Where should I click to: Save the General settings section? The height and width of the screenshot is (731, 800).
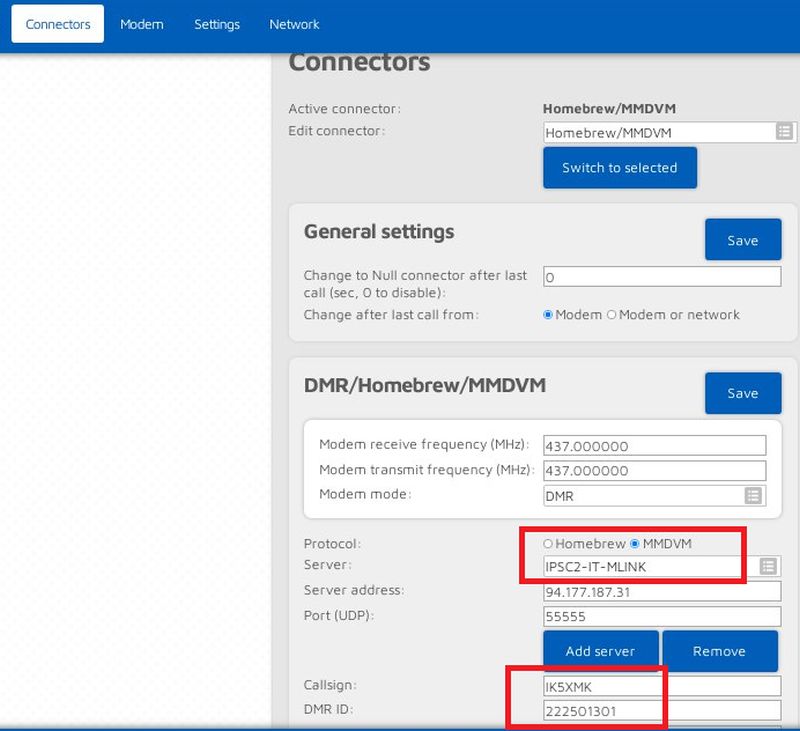pyautogui.click(x=743, y=240)
